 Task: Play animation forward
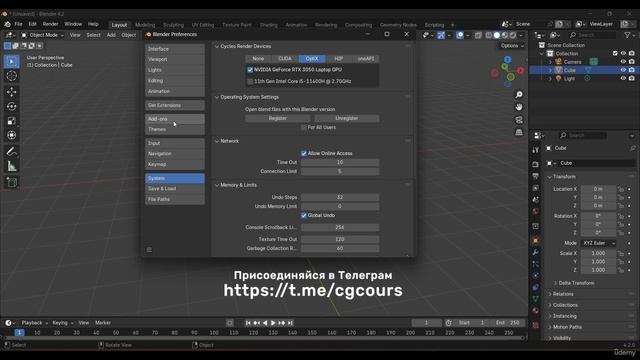273,323
